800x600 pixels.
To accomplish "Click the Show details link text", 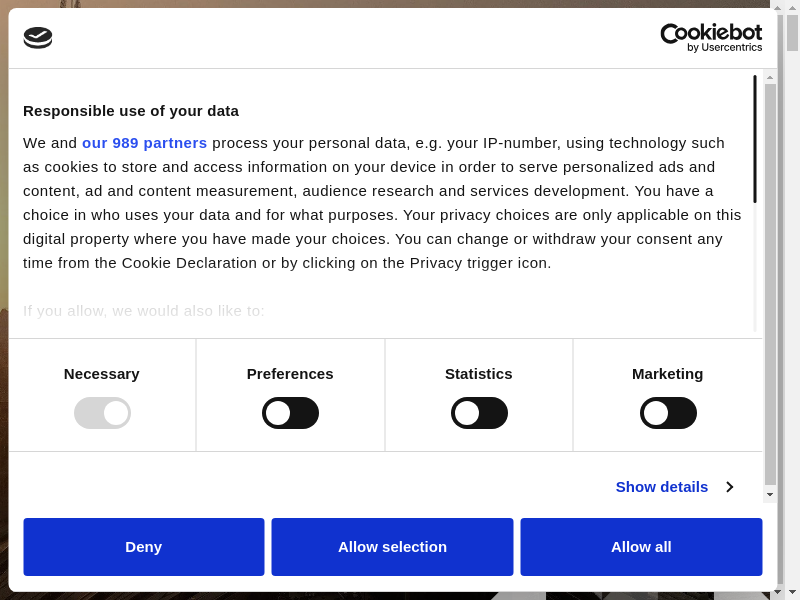I will (x=661, y=487).
